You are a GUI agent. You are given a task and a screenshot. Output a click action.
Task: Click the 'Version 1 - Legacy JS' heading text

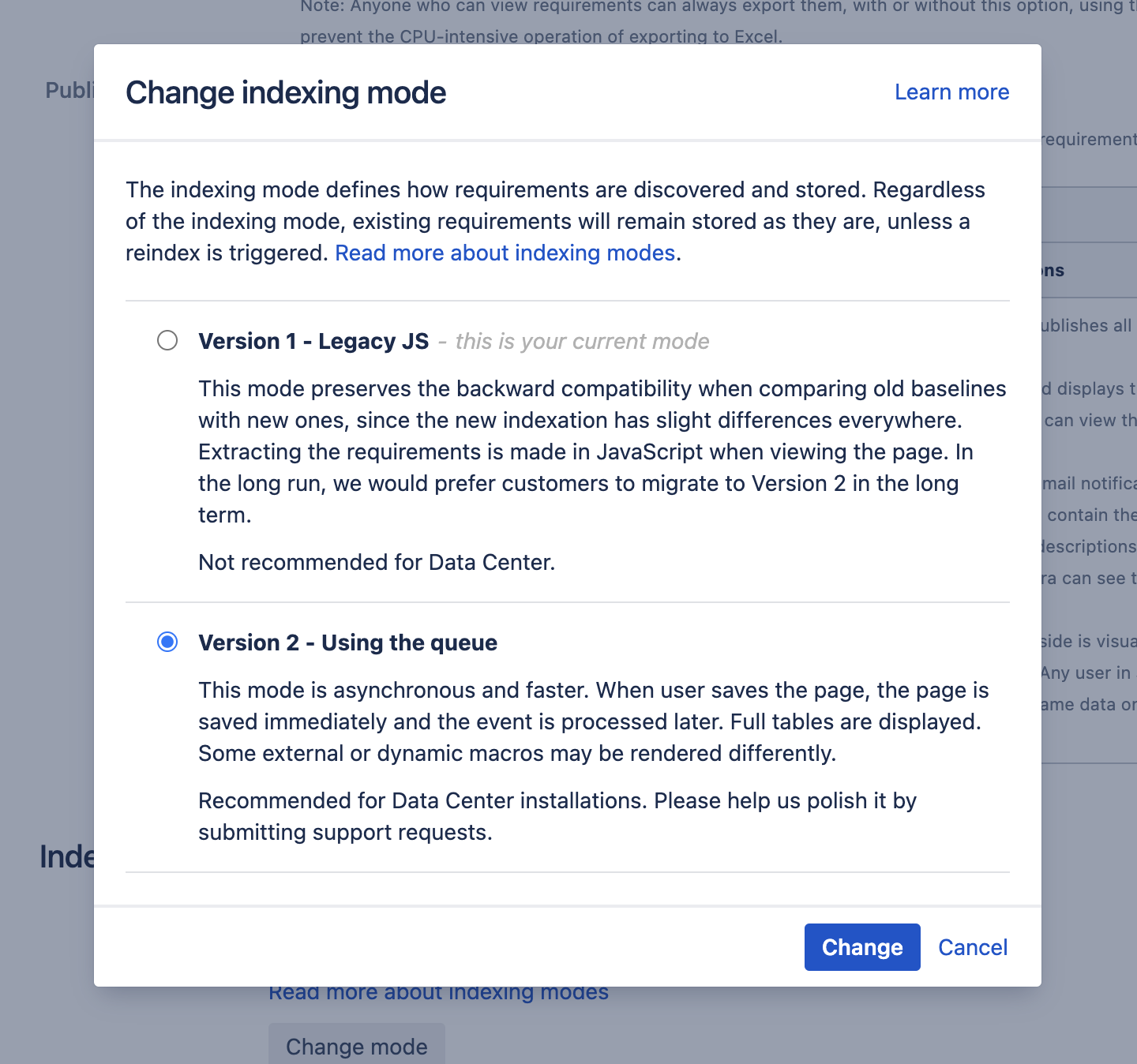click(x=313, y=341)
